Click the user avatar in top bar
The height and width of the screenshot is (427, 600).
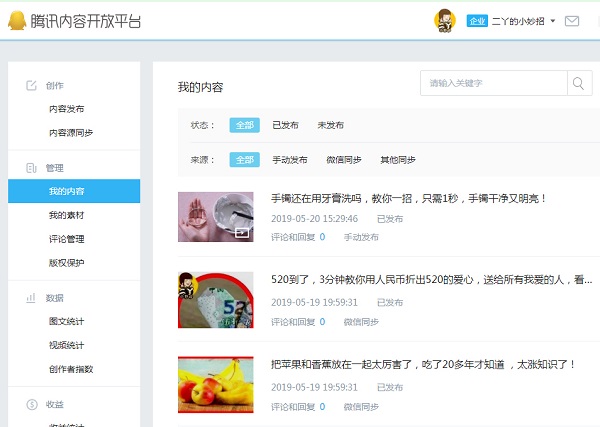[x=445, y=20]
